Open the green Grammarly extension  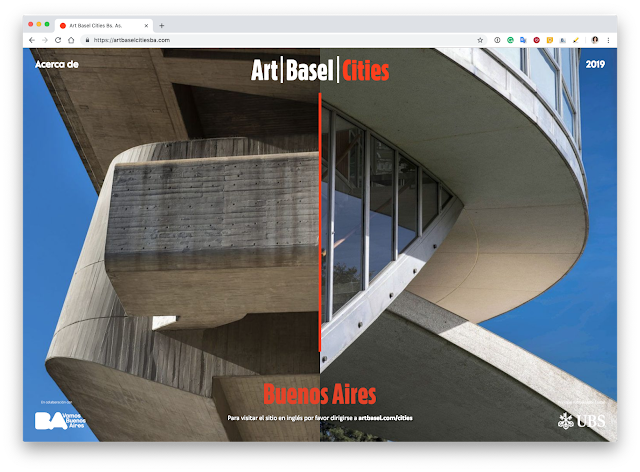[x=510, y=40]
